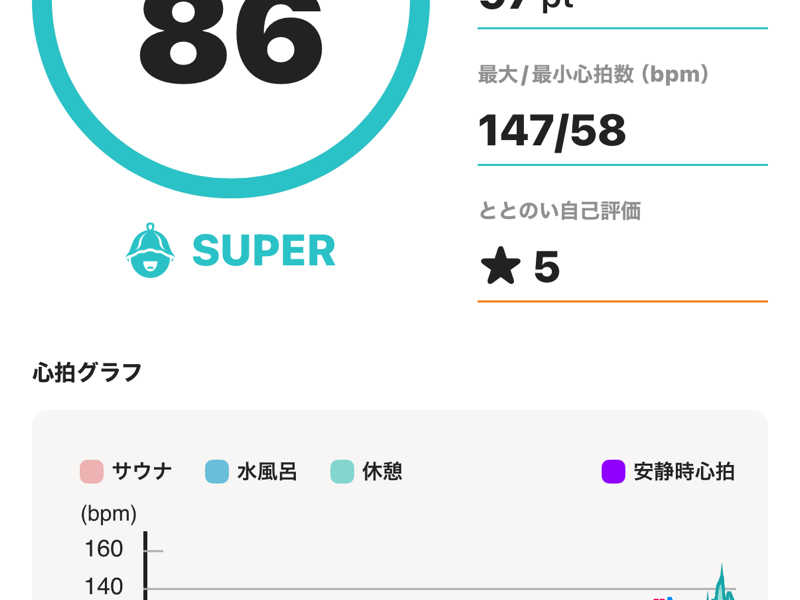
Task: Select the pink サウナ legend swatch
Action: [x=92, y=471]
